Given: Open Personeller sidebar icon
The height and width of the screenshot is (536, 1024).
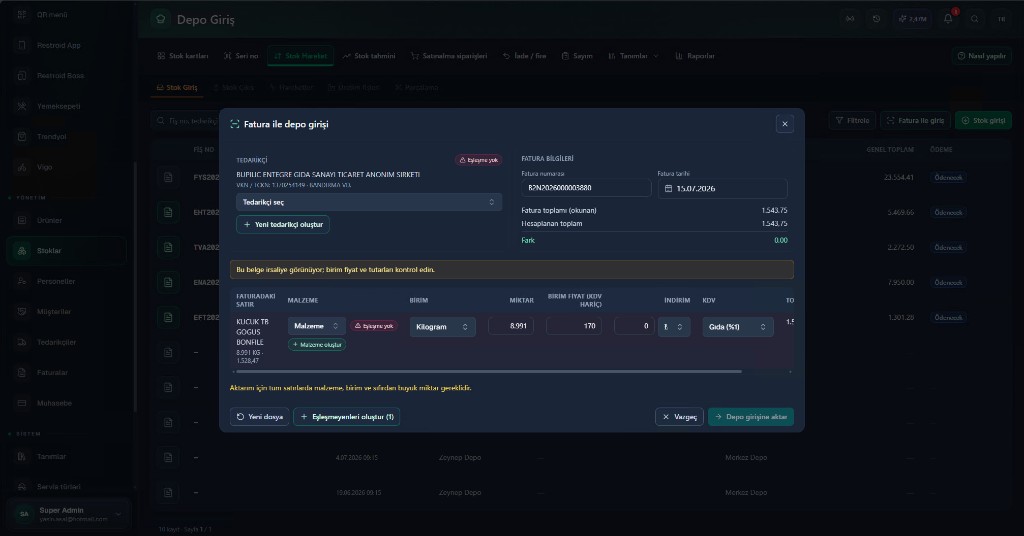Looking at the screenshot, I should 22,281.
